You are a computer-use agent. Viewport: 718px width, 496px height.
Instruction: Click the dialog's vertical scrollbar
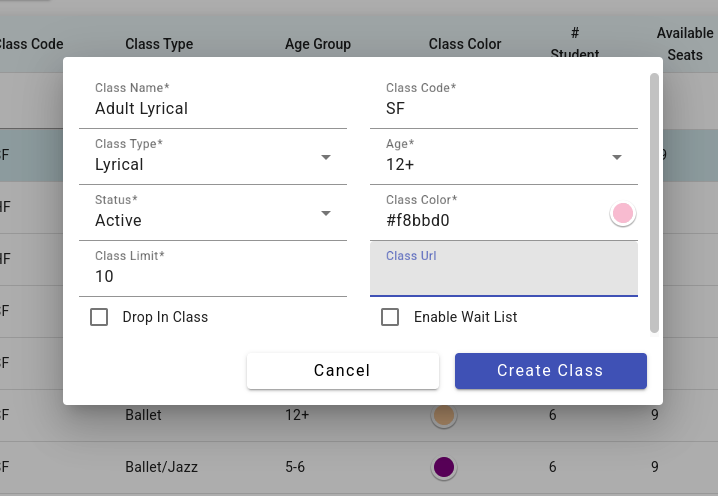654,200
